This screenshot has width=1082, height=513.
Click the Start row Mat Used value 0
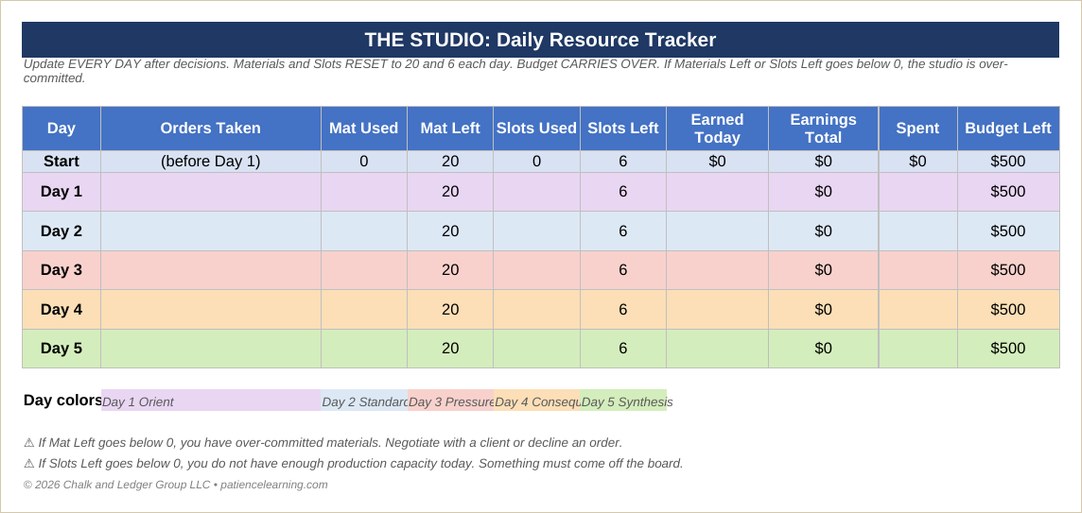click(364, 162)
